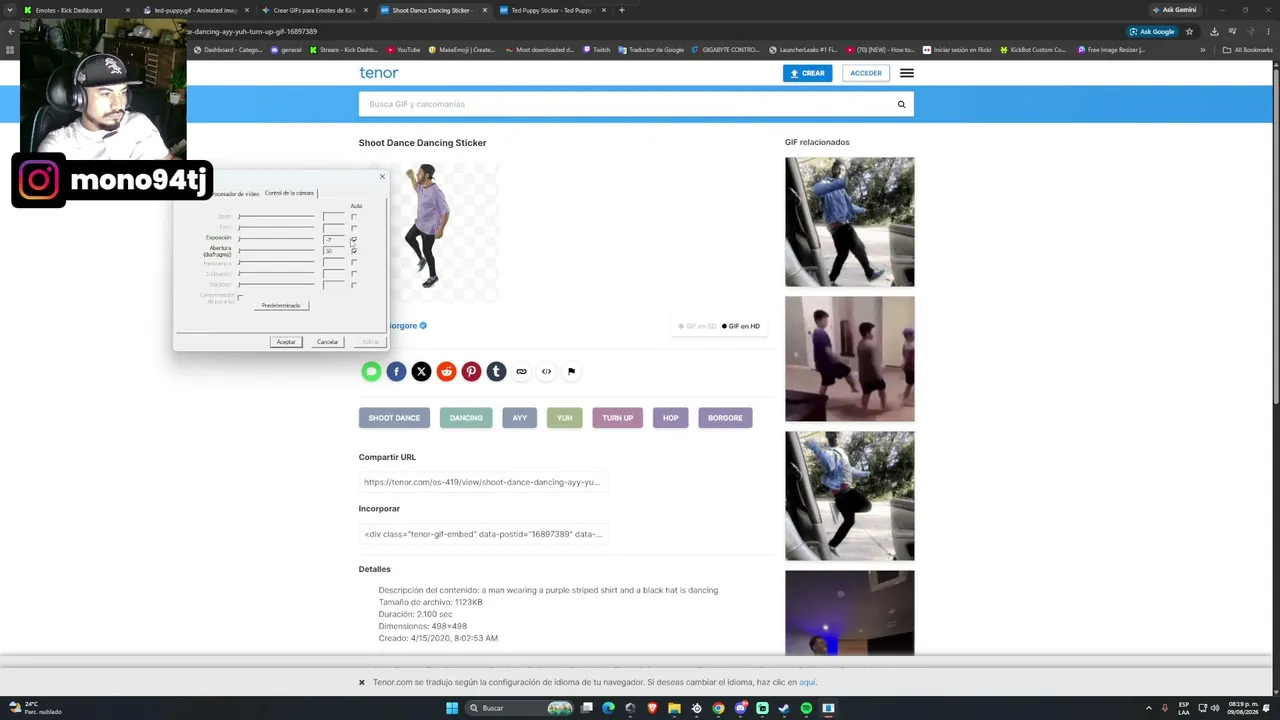Switch to Crear GIFs para Emotes tab

click(x=314, y=10)
